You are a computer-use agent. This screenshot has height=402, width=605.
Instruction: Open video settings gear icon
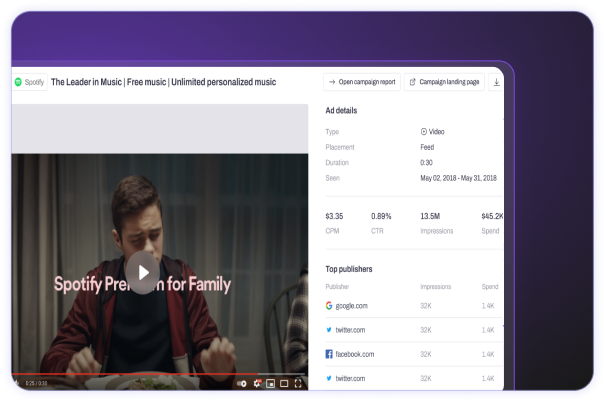pyautogui.click(x=257, y=383)
